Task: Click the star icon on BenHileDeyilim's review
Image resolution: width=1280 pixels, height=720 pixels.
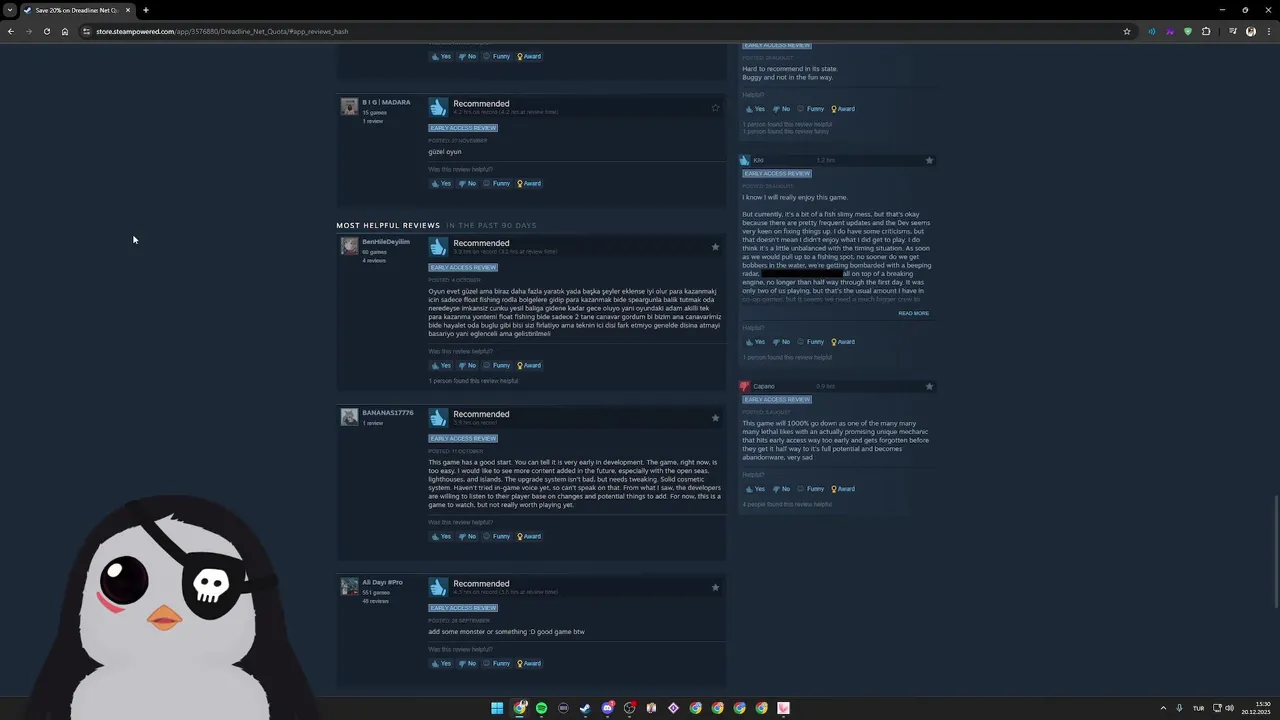Action: (715, 247)
